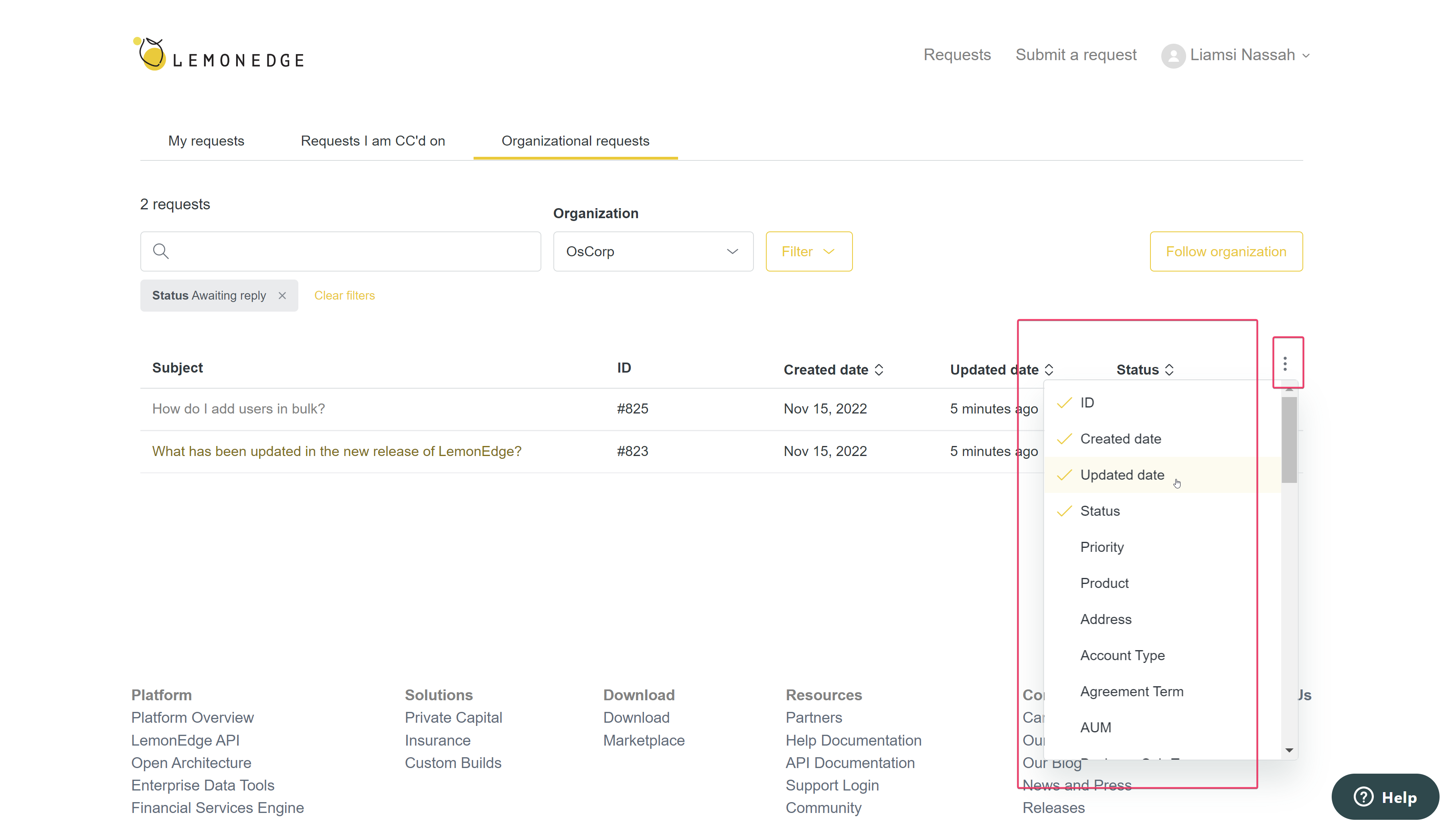Click the column menu scroll down arrow
This screenshot has width=1456, height=829.
[x=1289, y=750]
